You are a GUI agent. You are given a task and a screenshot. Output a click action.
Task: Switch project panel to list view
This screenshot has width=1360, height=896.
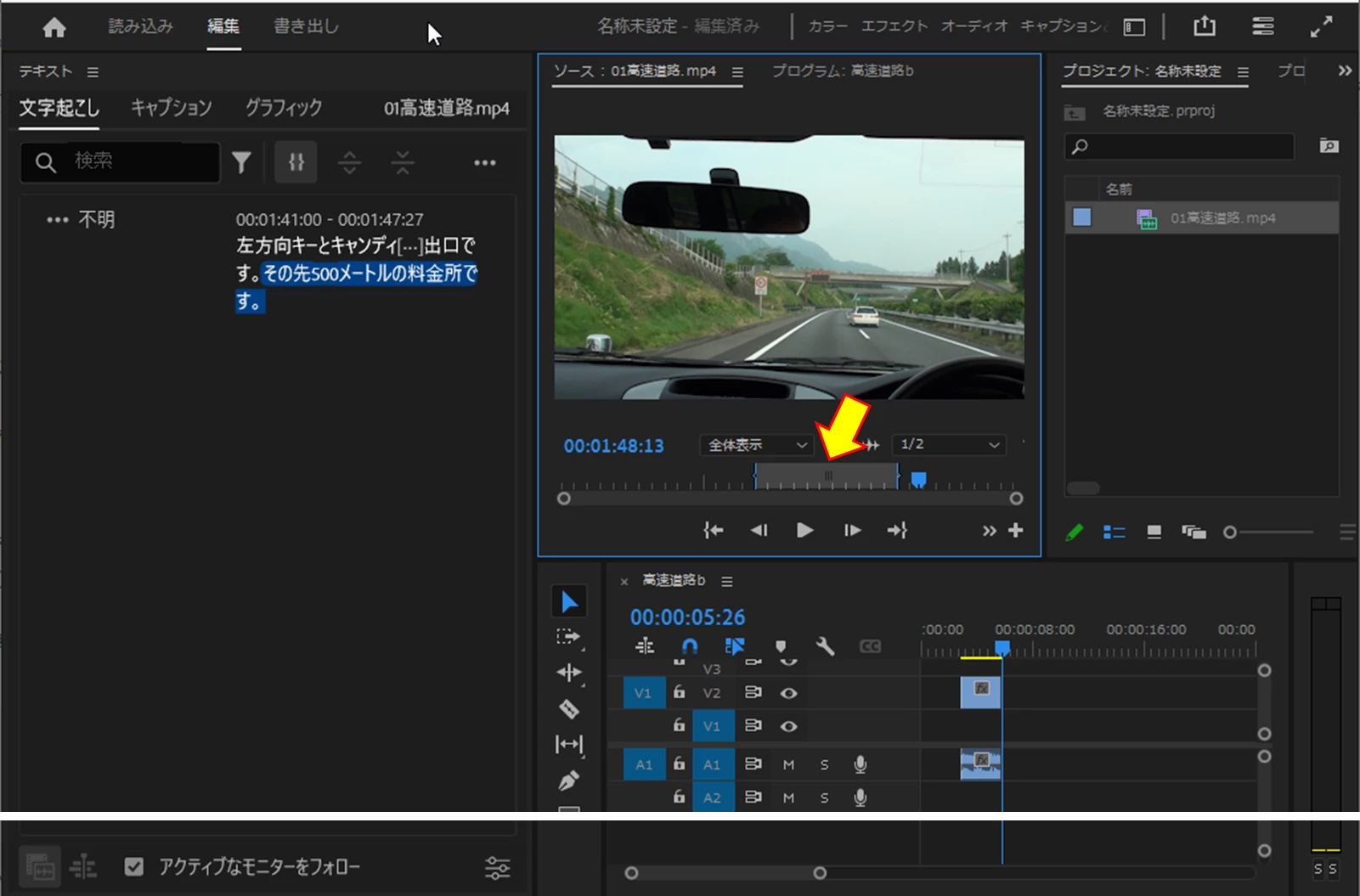tap(1114, 533)
